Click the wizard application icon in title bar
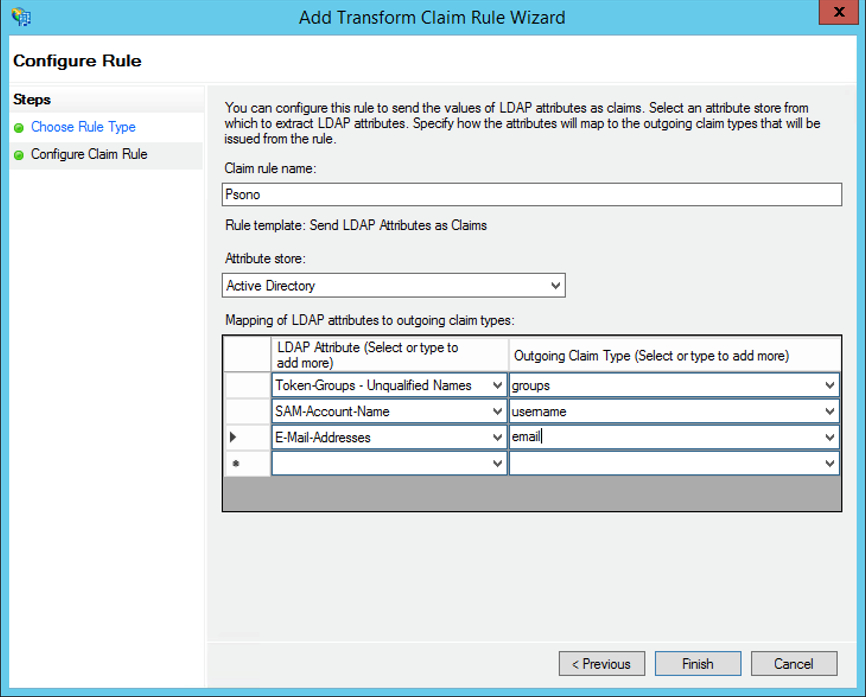 [22, 17]
